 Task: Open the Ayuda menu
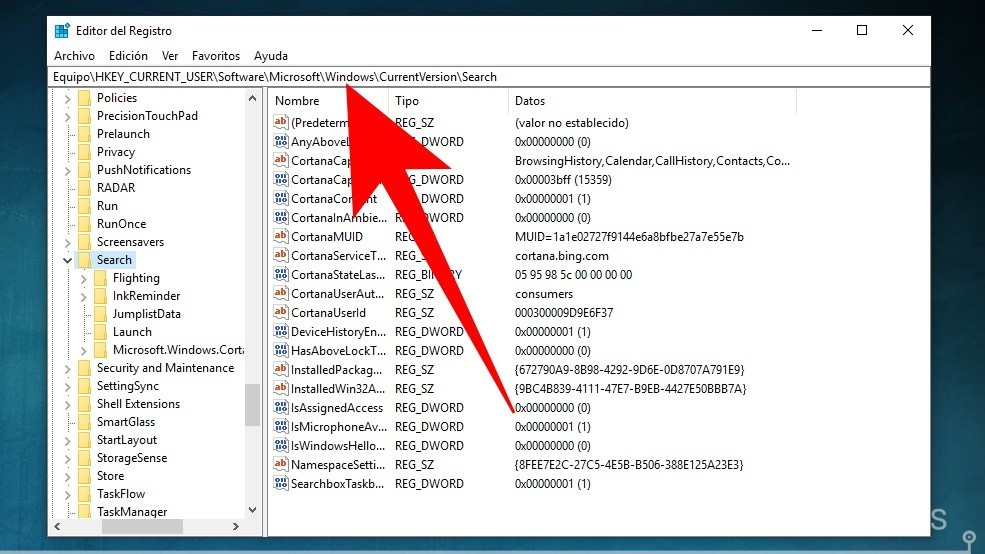(271, 56)
